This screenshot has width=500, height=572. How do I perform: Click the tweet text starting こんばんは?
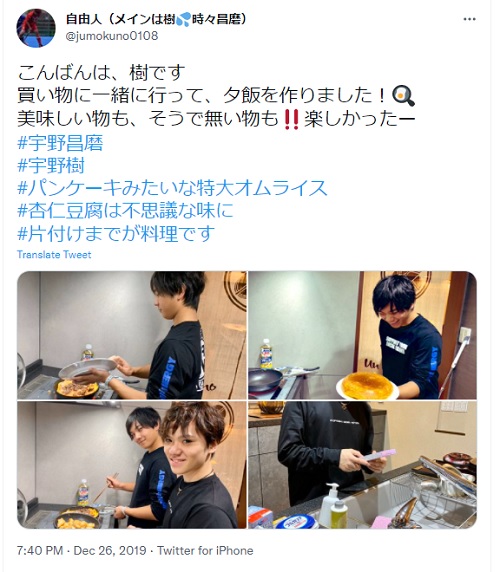pyautogui.click(x=216, y=96)
